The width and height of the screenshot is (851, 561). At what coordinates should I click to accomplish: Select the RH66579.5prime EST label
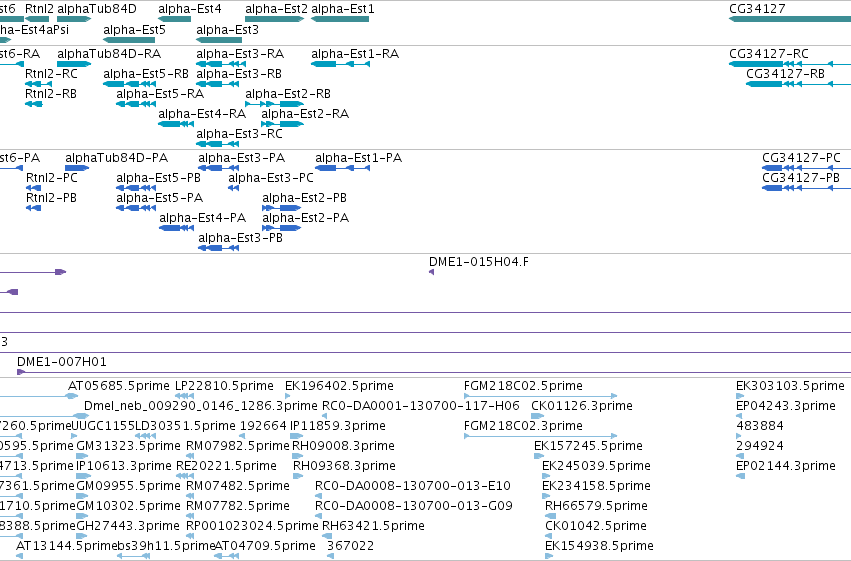(596, 506)
